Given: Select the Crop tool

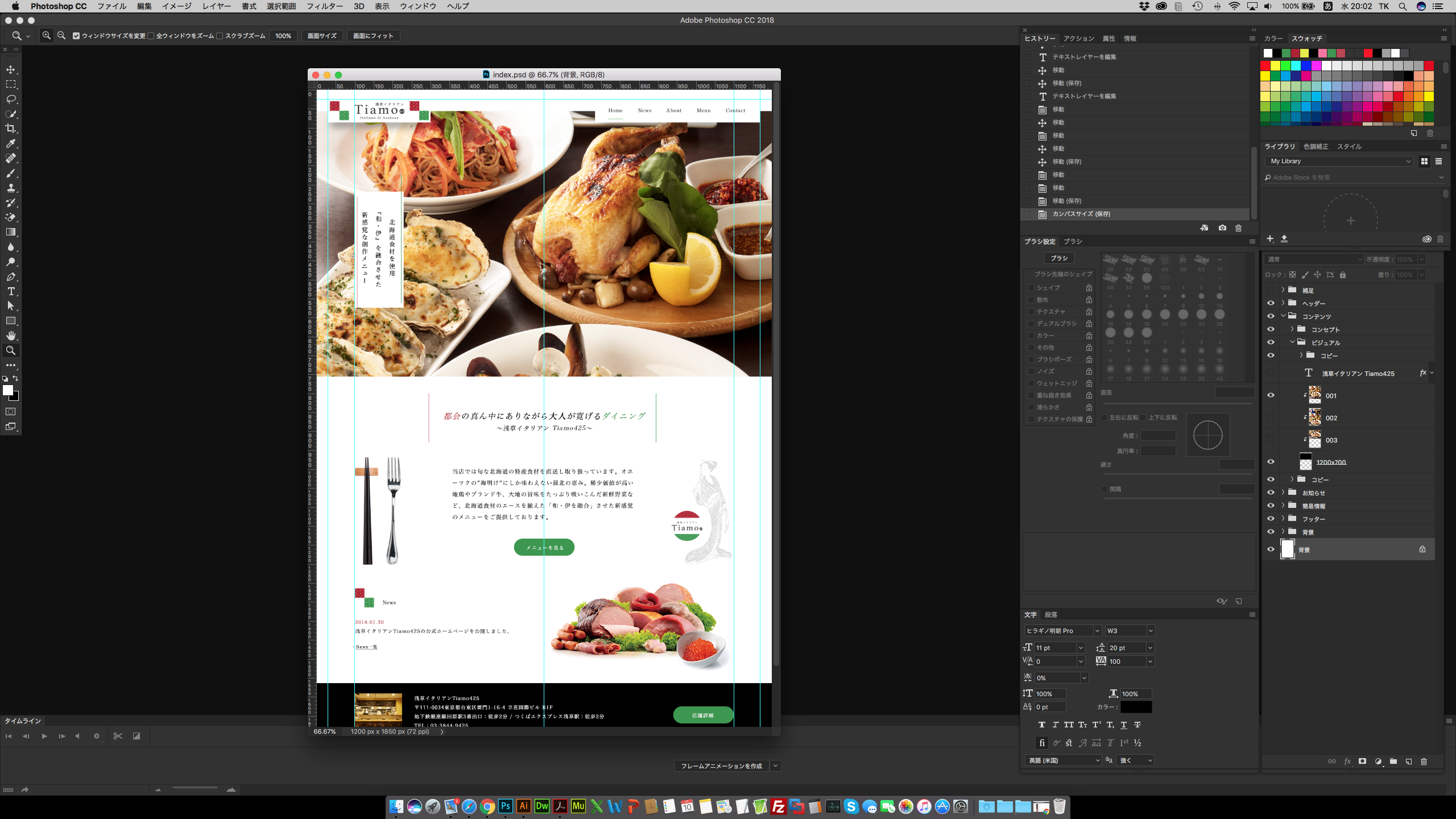Looking at the screenshot, I should (x=11, y=129).
